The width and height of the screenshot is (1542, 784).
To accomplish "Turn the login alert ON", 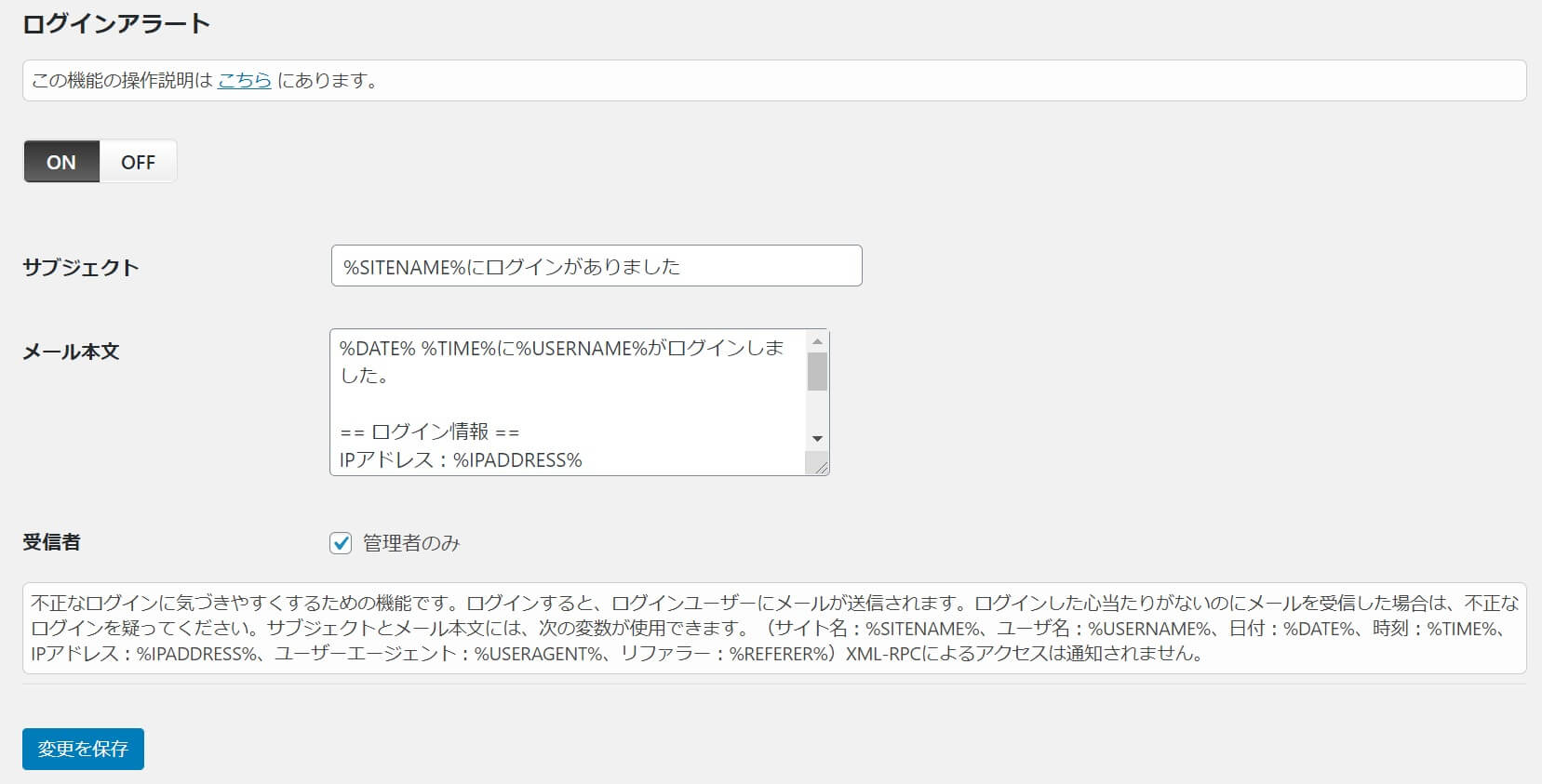I will point(61,162).
